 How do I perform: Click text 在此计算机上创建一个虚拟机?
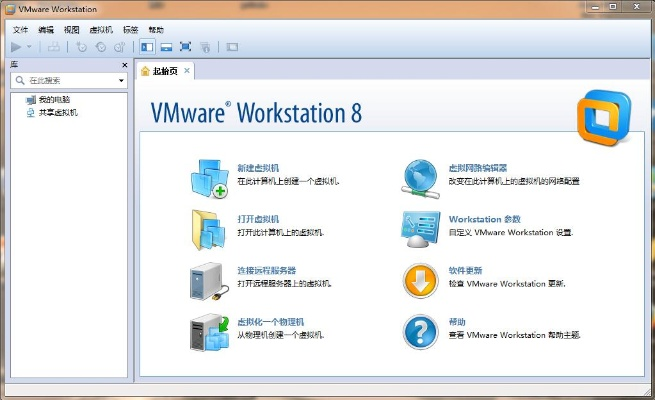coord(288,181)
